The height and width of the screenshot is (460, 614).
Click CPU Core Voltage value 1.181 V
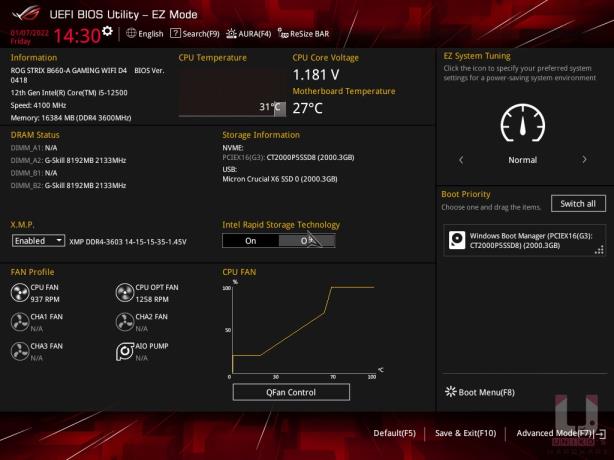click(x=316, y=75)
